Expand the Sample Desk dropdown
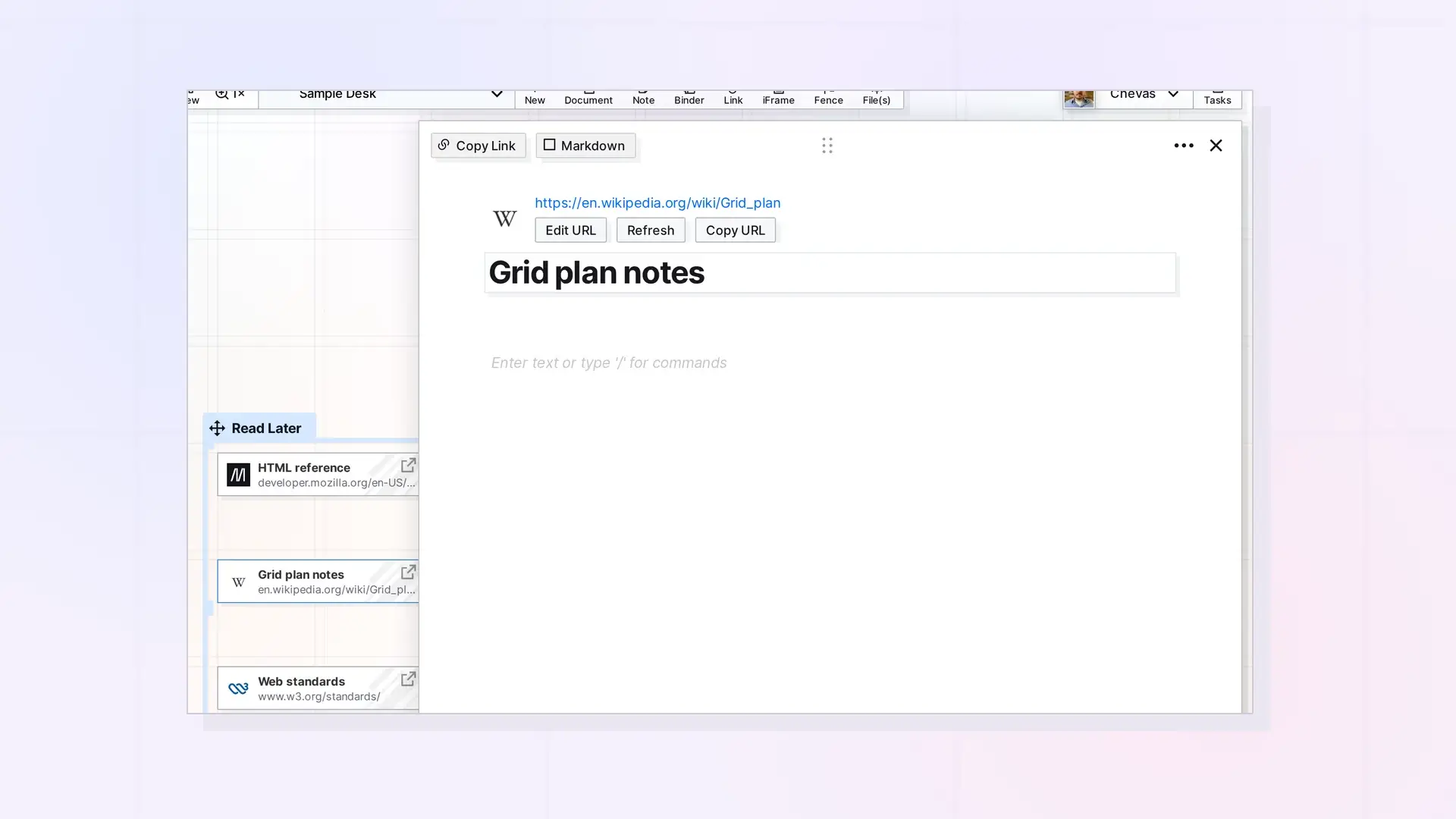The image size is (1456, 819). pyautogui.click(x=496, y=95)
